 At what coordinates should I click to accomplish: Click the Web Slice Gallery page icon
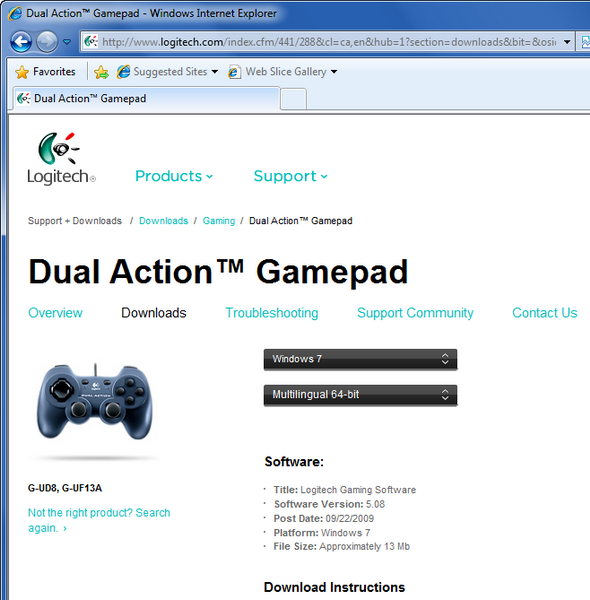coord(234,72)
